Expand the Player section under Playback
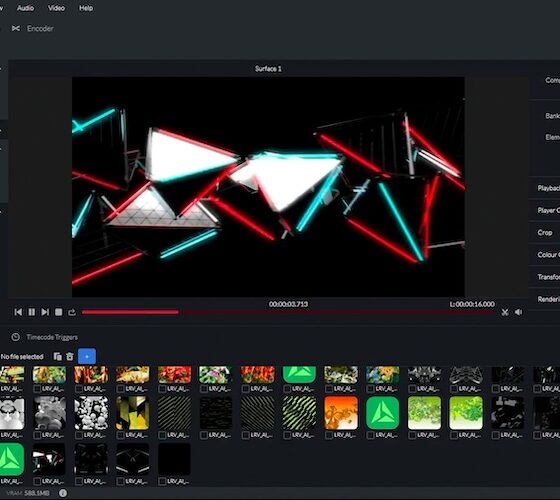This screenshot has width=560, height=500. point(548,210)
